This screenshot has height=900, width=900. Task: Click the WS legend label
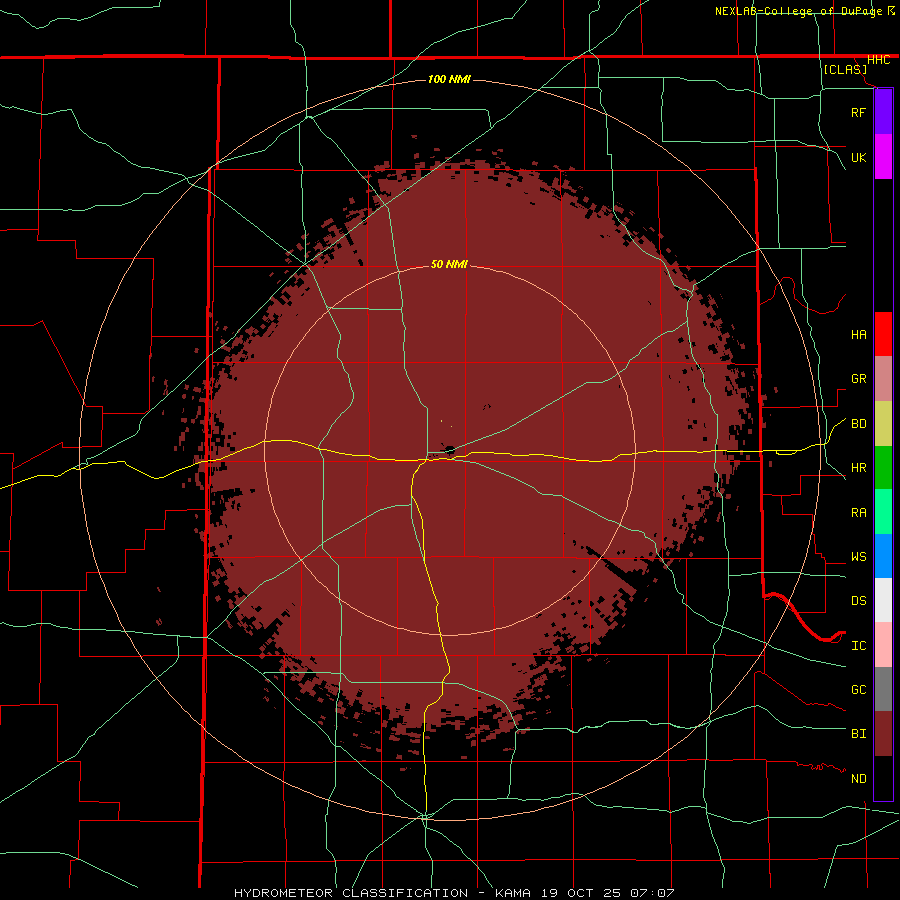click(858, 557)
